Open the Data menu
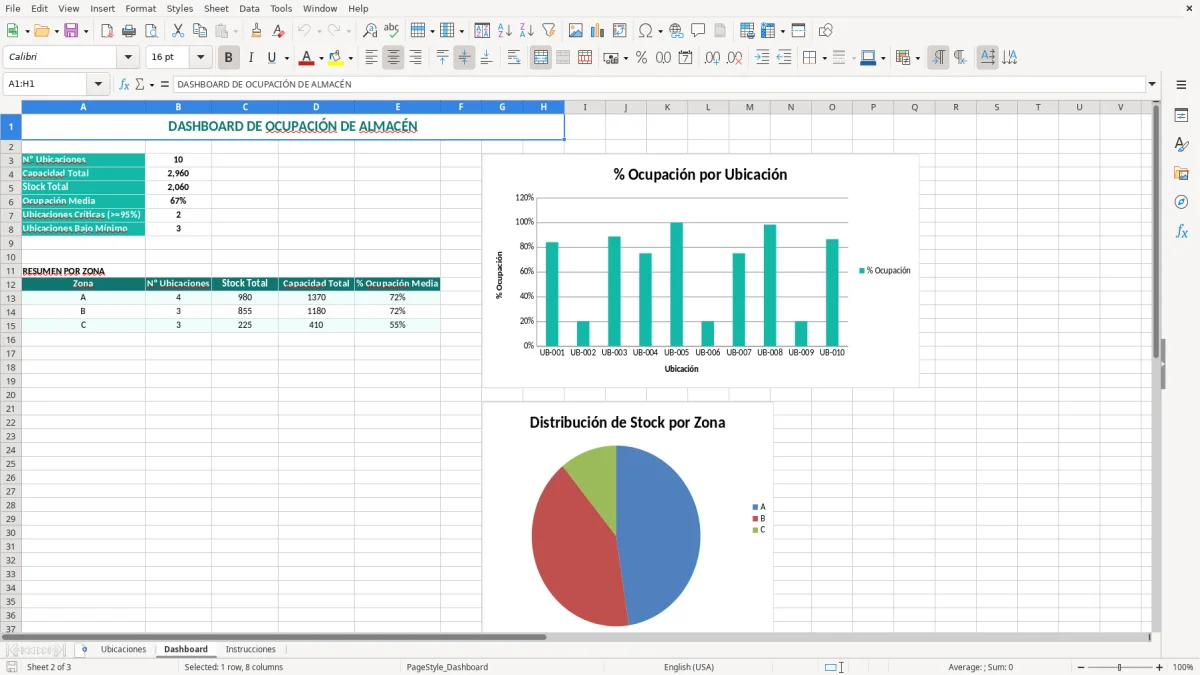This screenshot has height=675, width=1200. (x=249, y=8)
